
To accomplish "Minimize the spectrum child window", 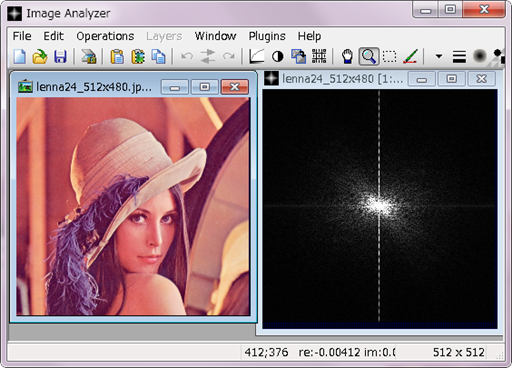I will coord(422,79).
